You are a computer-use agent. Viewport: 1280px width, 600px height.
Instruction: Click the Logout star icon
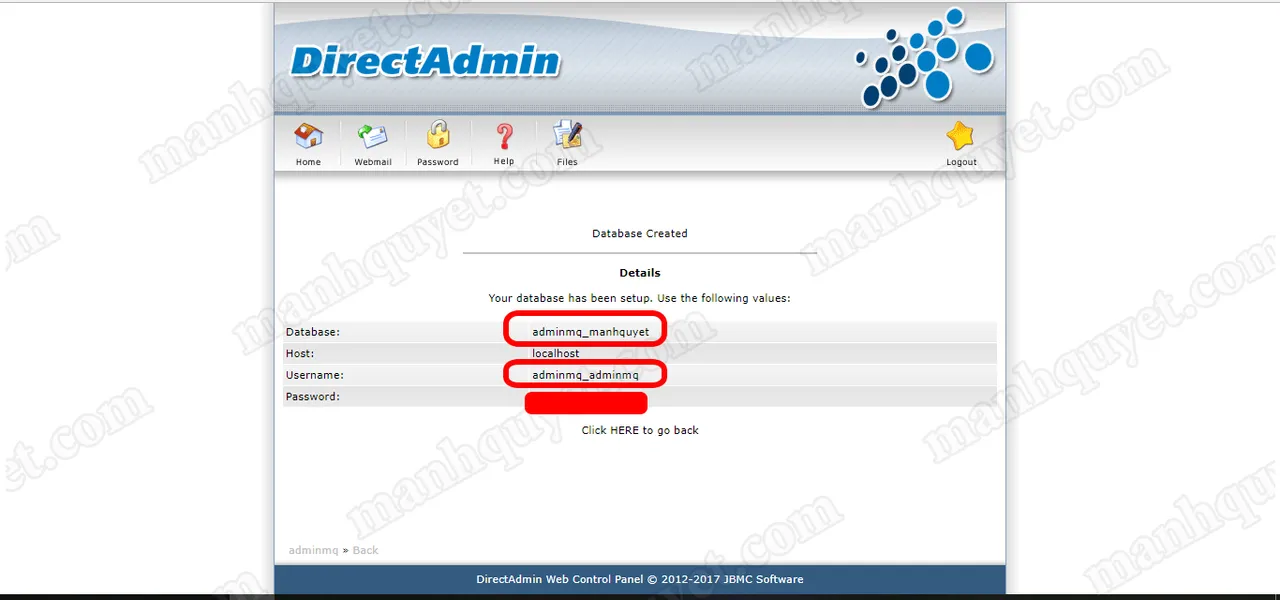click(961, 136)
